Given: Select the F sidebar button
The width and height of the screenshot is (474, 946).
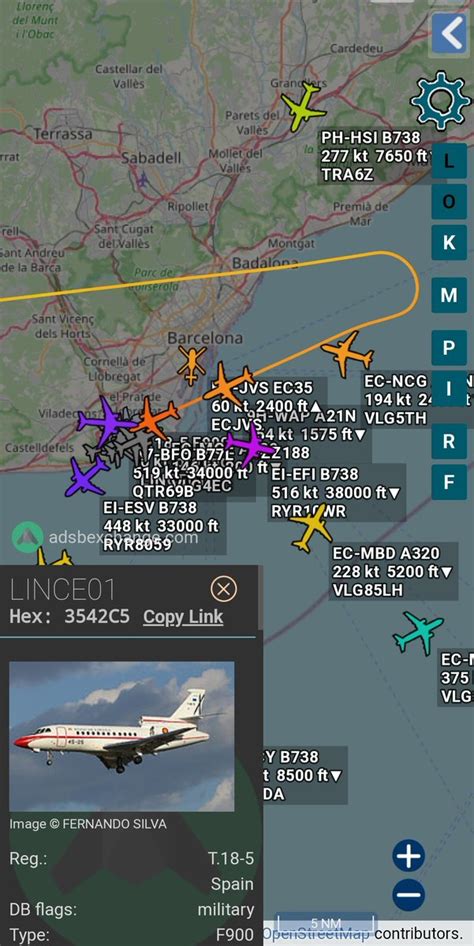Looking at the screenshot, I should tap(449, 482).
